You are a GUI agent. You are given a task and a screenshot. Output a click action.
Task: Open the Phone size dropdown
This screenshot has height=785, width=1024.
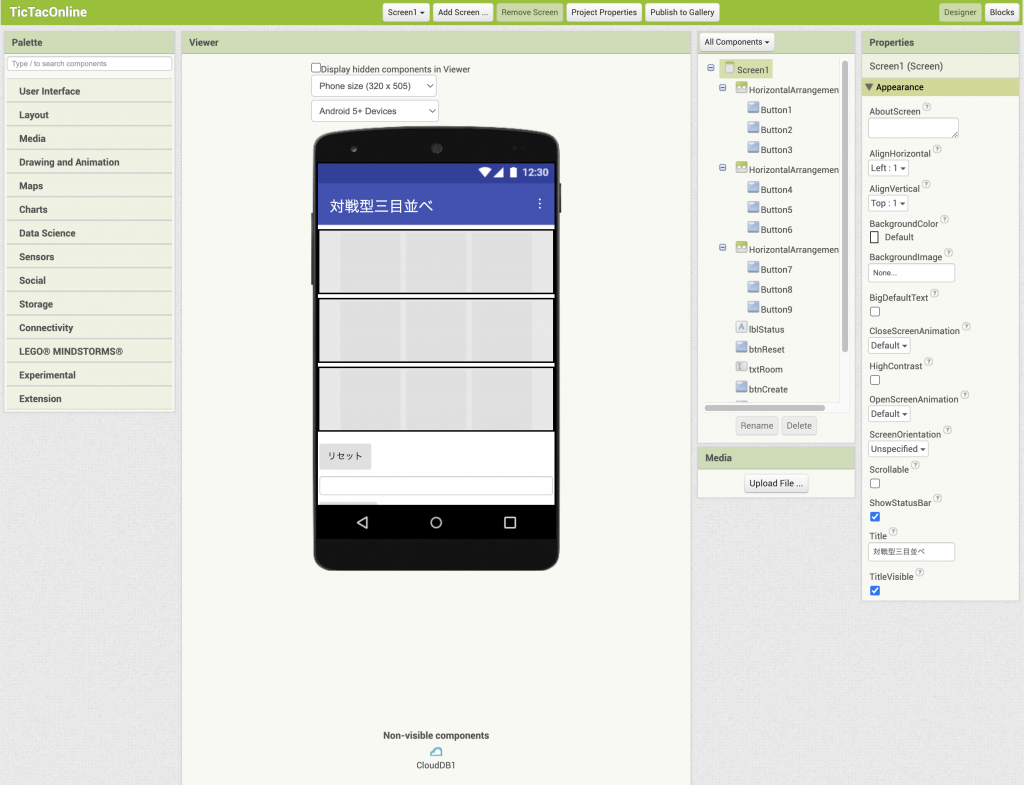[374, 86]
